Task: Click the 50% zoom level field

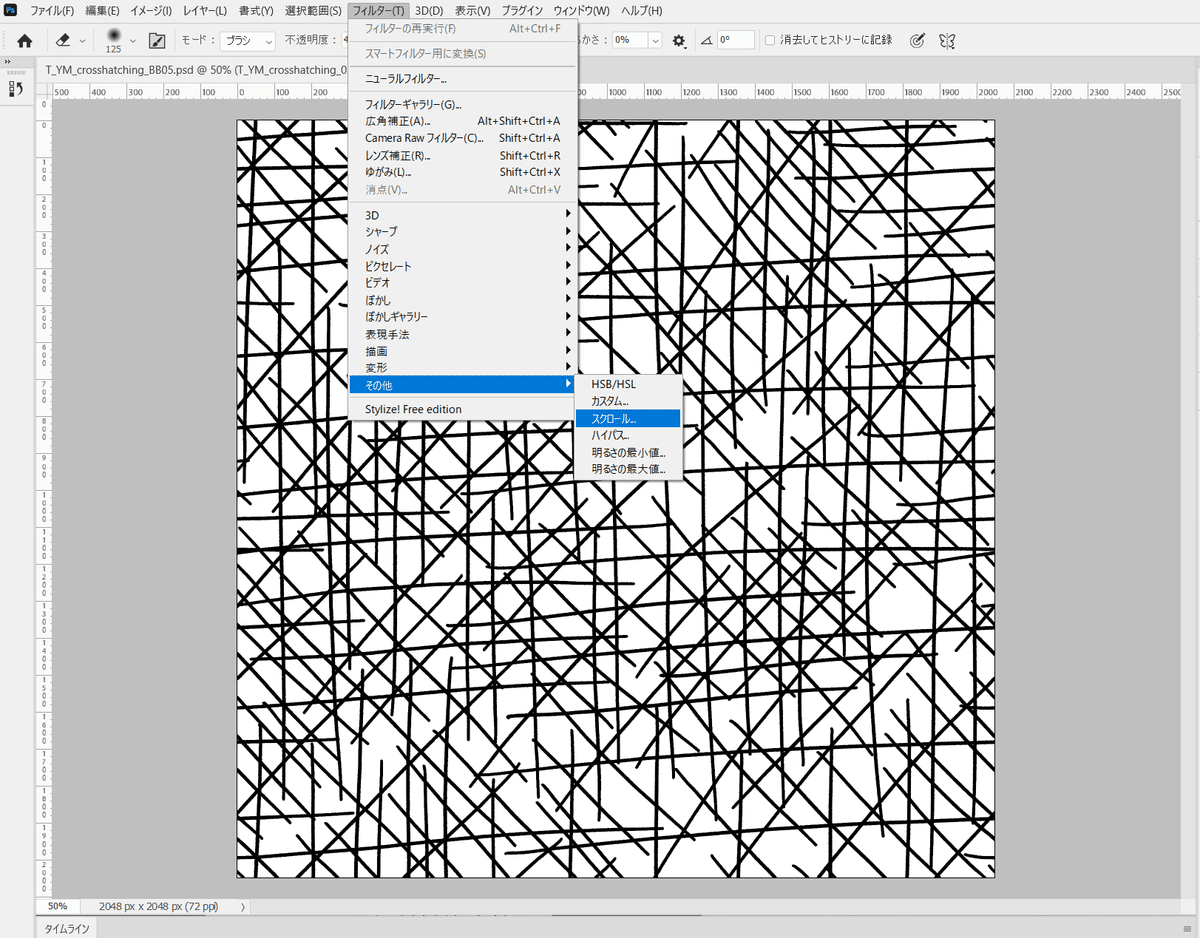Action: click(58, 906)
